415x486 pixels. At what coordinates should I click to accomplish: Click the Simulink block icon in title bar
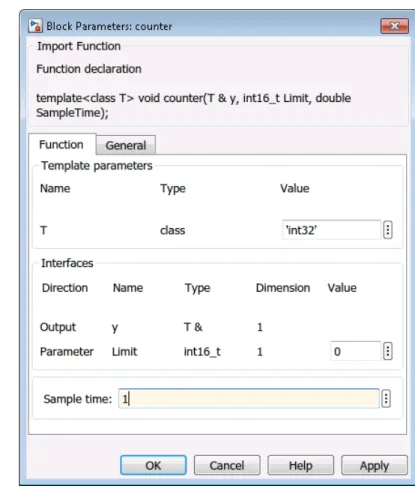point(35,26)
